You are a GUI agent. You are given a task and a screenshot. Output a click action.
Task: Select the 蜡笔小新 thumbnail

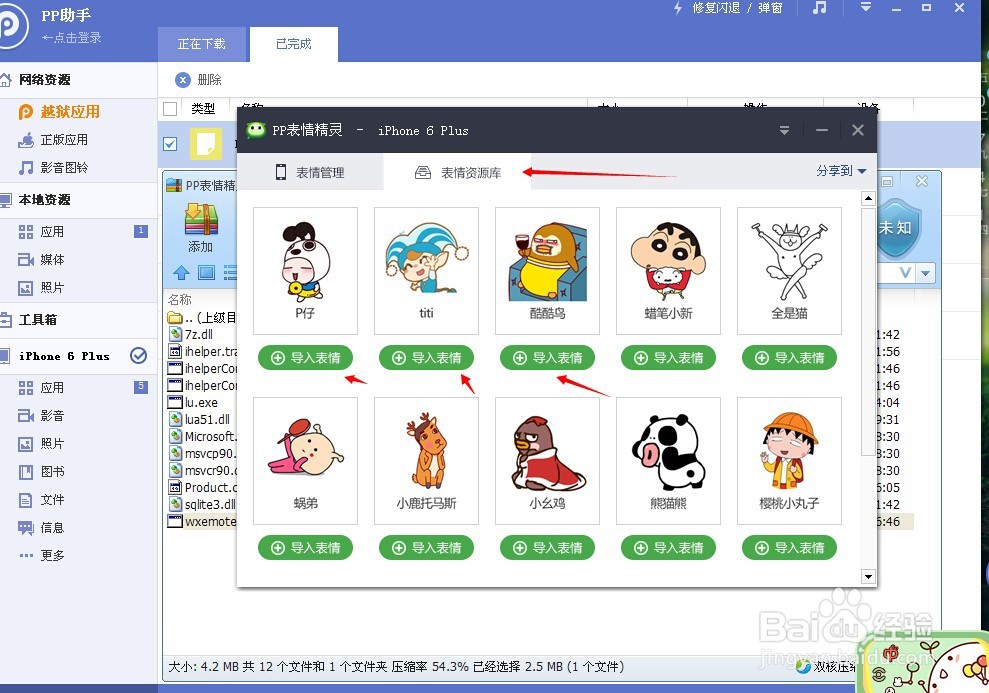coord(669,271)
